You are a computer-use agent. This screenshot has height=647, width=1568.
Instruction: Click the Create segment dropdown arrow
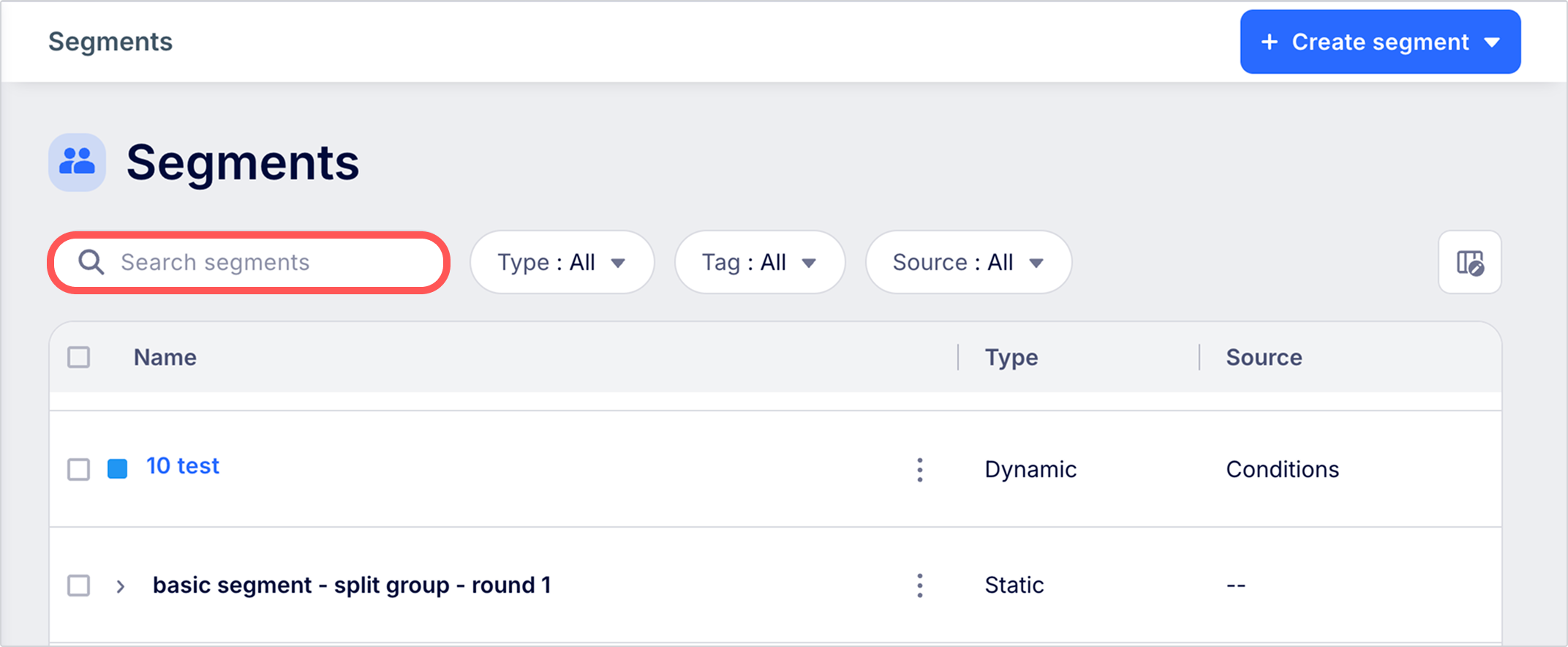pos(1493,42)
